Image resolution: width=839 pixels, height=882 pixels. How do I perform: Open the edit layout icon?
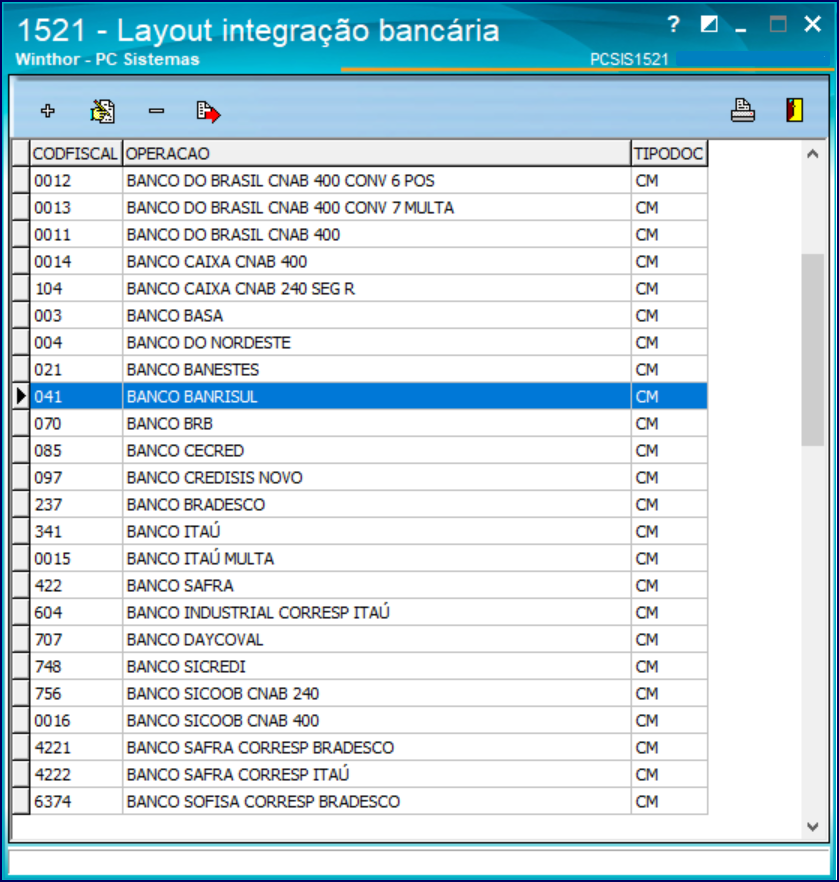pos(102,111)
